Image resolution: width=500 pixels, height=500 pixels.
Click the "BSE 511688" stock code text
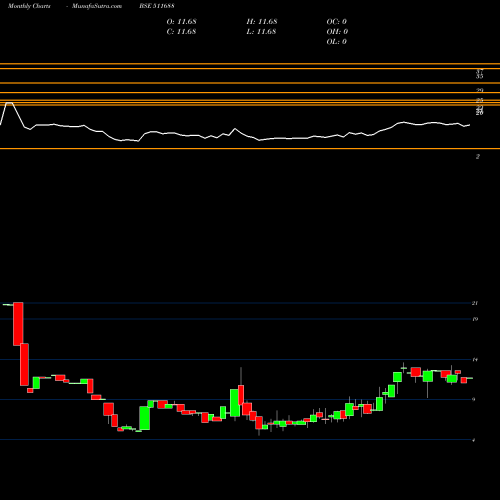tap(157, 6)
